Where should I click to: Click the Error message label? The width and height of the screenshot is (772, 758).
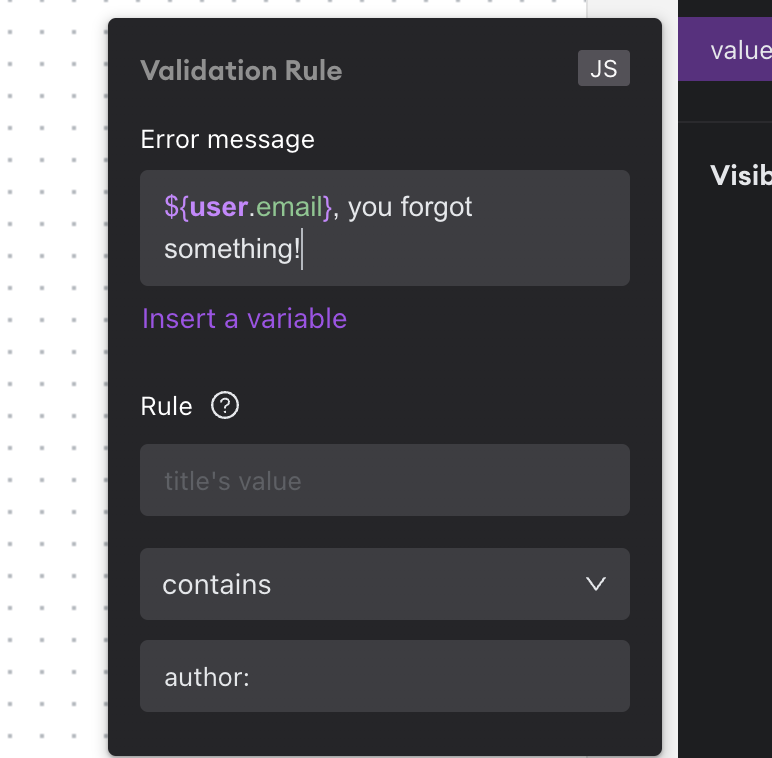tap(227, 140)
